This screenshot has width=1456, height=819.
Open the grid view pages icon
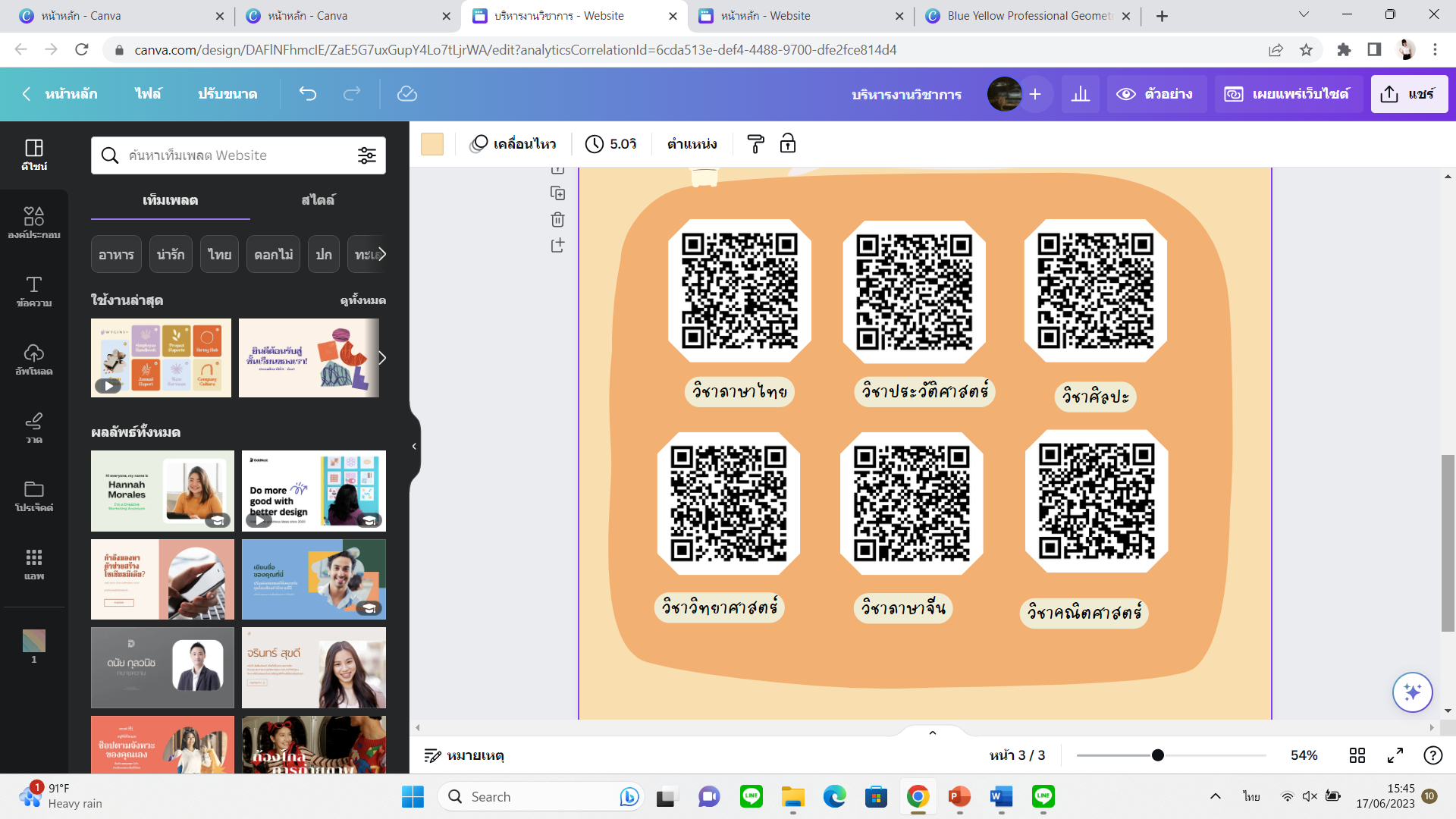pos(1357,755)
